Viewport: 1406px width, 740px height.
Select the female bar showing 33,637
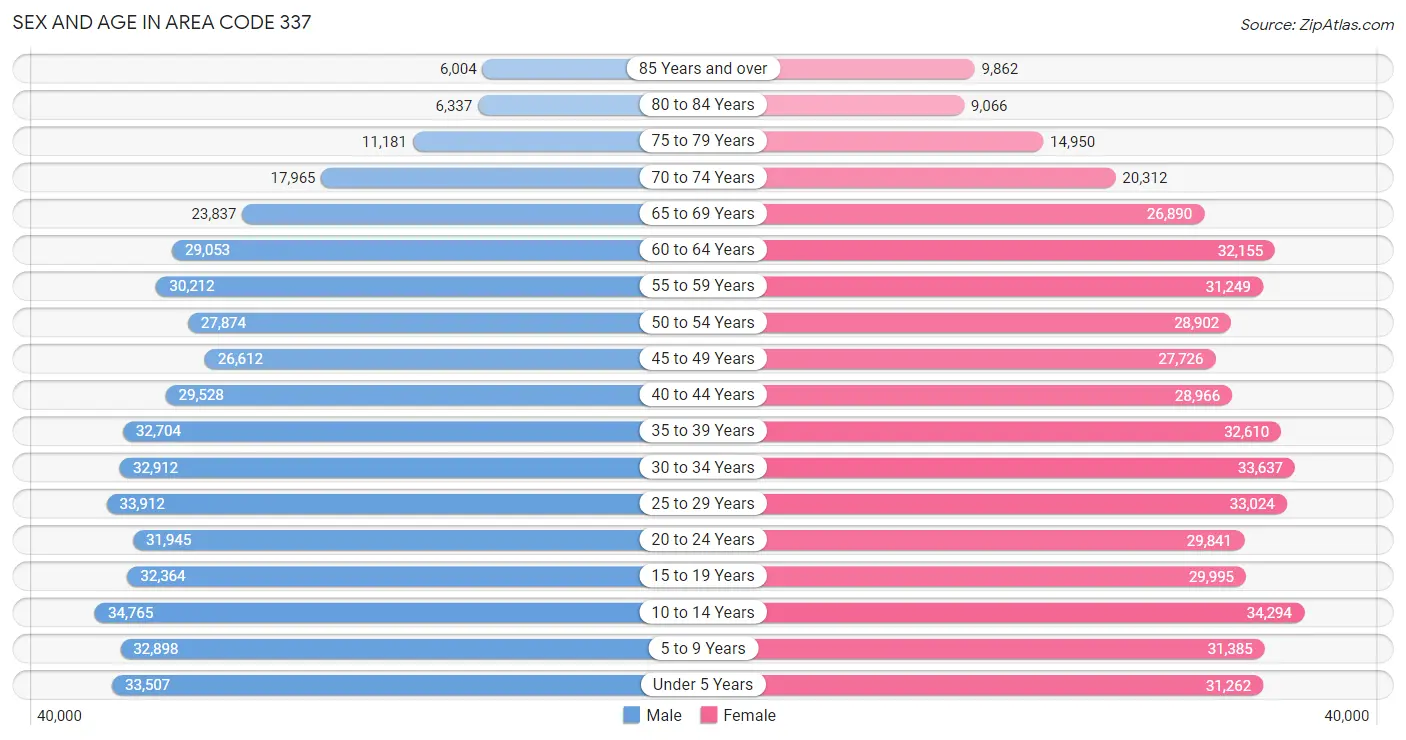pyautogui.click(x=999, y=467)
